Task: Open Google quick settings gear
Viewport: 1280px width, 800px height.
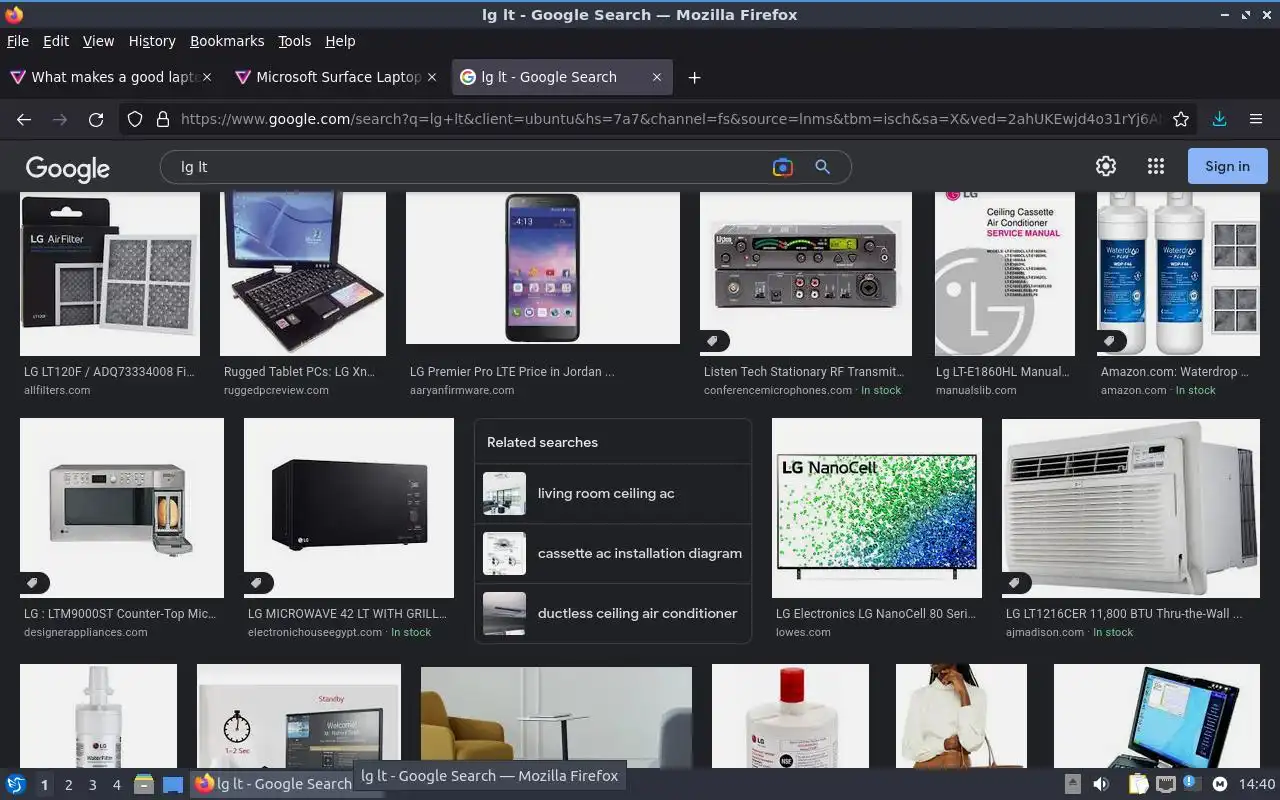Action: coord(1106,166)
